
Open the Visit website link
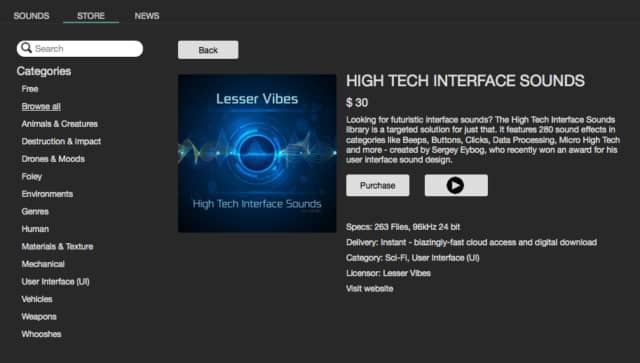click(370, 289)
